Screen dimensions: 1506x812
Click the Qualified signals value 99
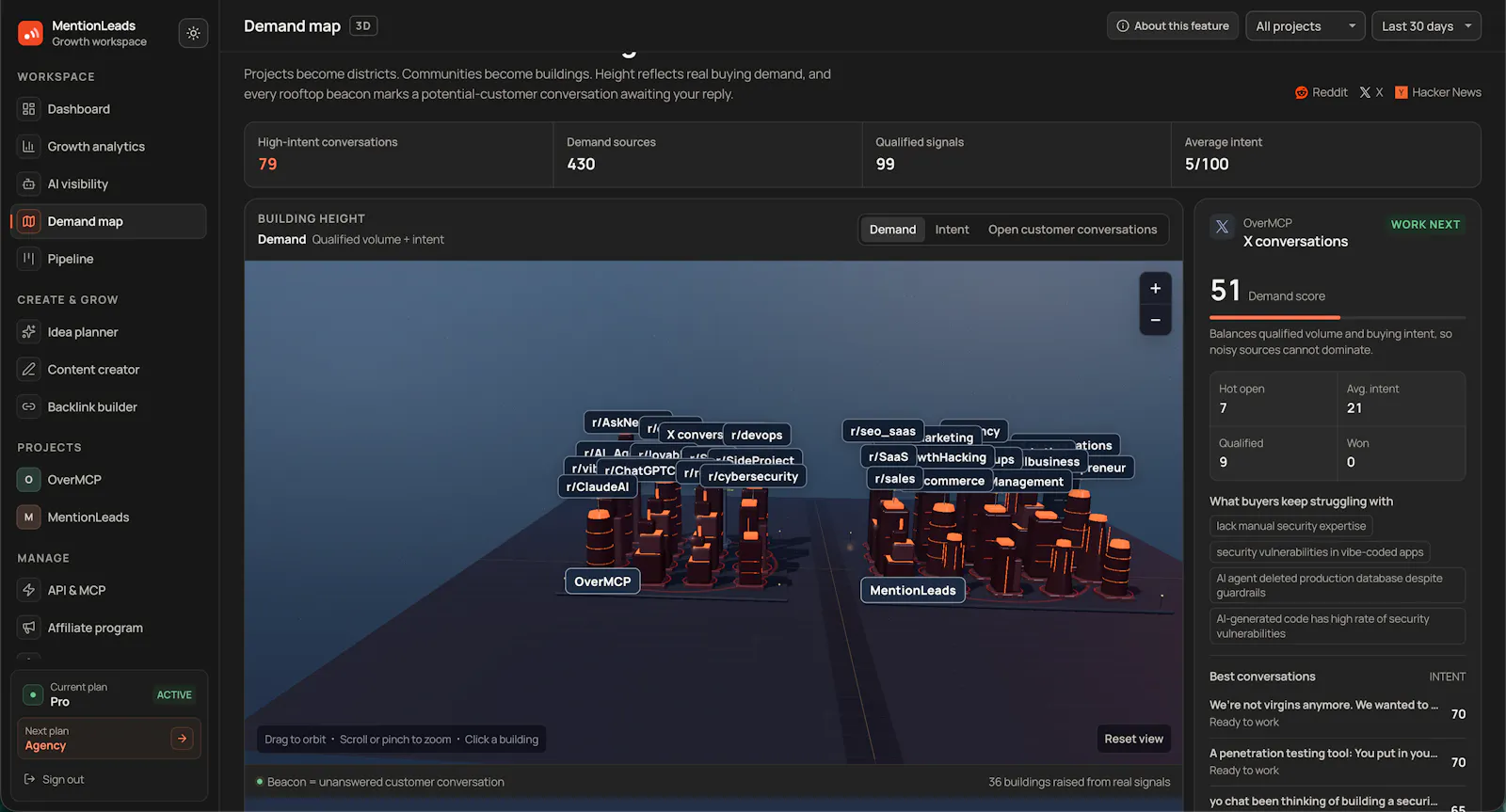point(885,164)
